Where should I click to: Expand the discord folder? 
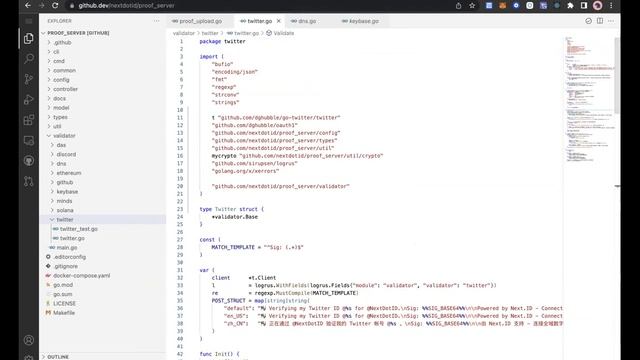point(66,154)
